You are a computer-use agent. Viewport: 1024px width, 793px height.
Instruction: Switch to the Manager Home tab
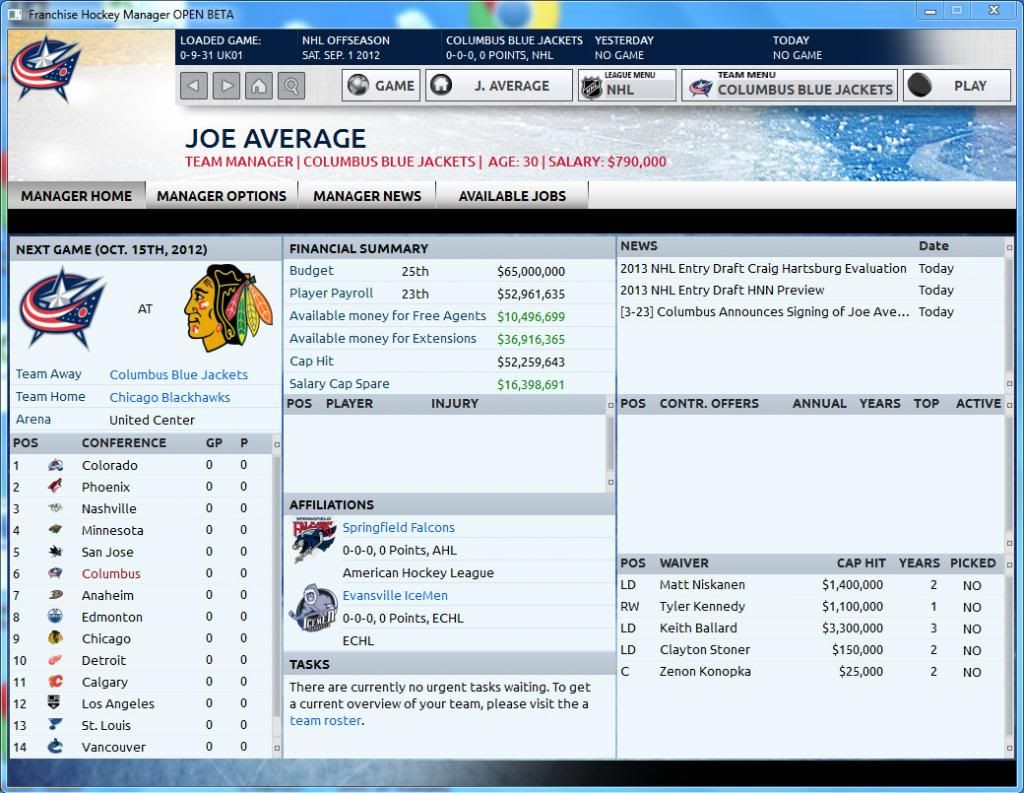click(x=76, y=196)
